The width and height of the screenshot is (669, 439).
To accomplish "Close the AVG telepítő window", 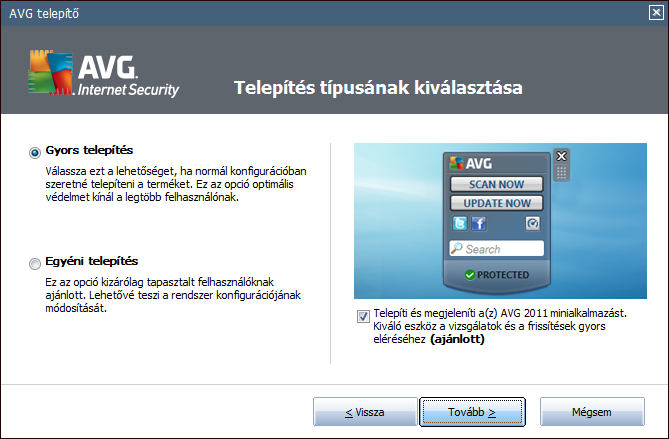I will (656, 13).
